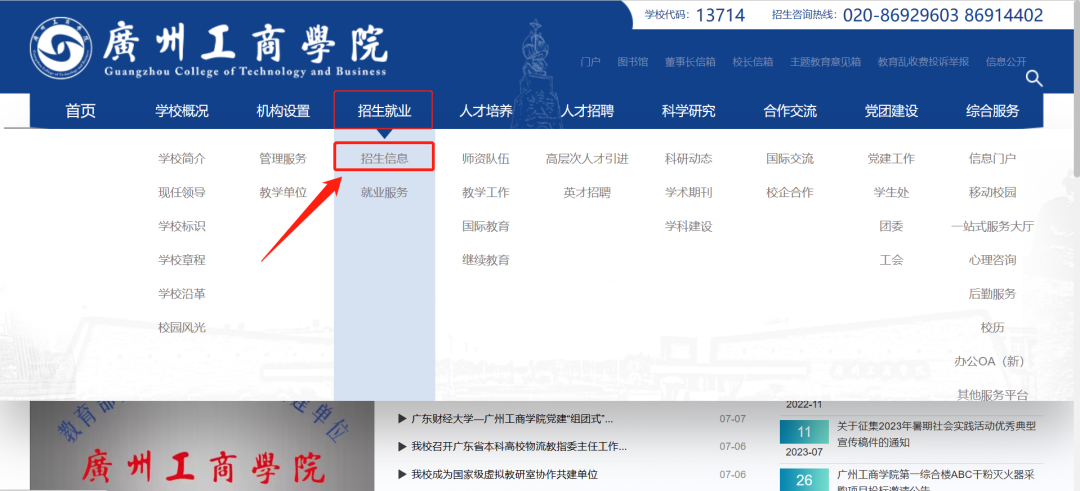Open 国际教育 page
The image size is (1080, 491).
[486, 227]
